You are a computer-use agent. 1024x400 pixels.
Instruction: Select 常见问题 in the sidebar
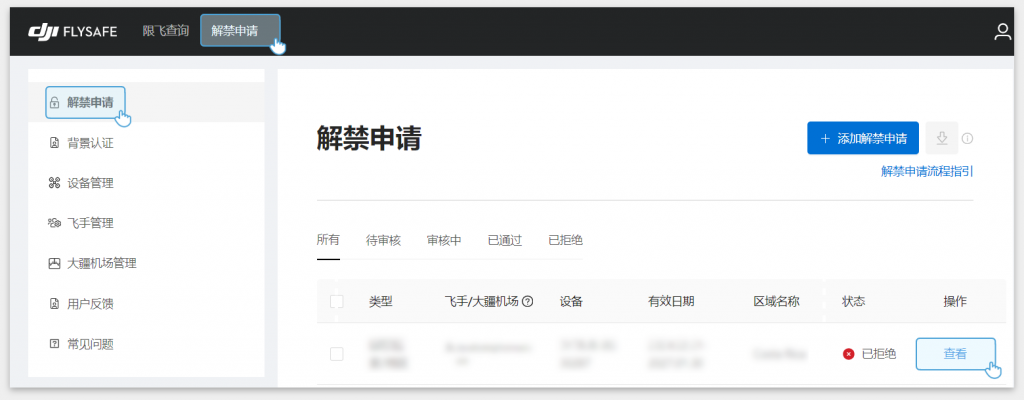pos(90,344)
